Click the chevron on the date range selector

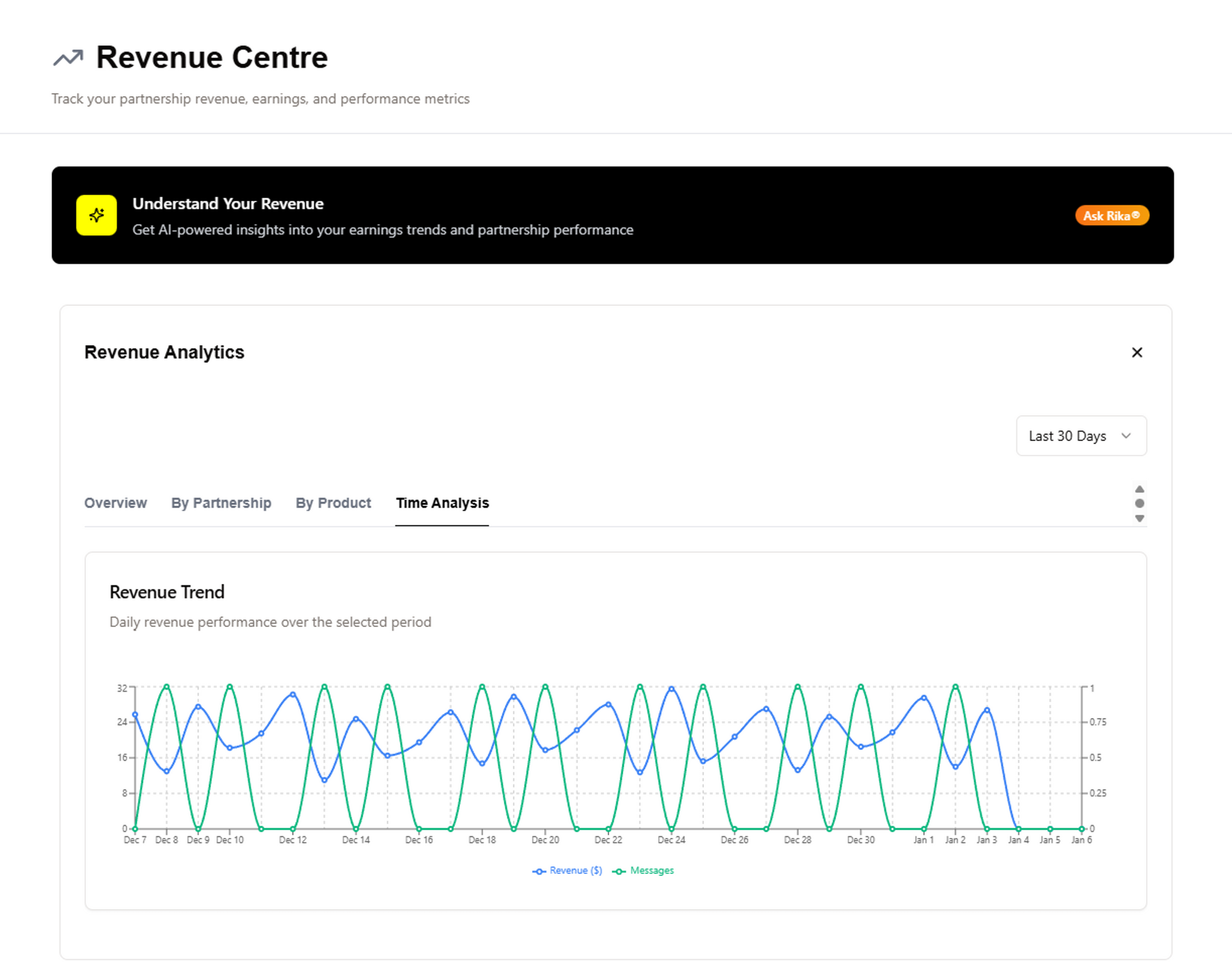[1125, 436]
